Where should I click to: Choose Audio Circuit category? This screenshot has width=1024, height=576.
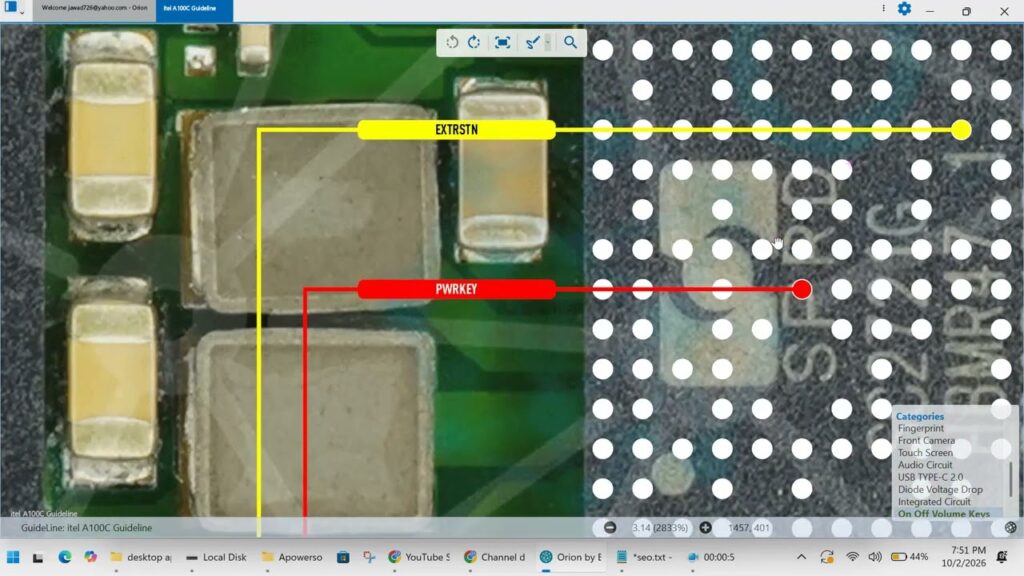point(925,465)
